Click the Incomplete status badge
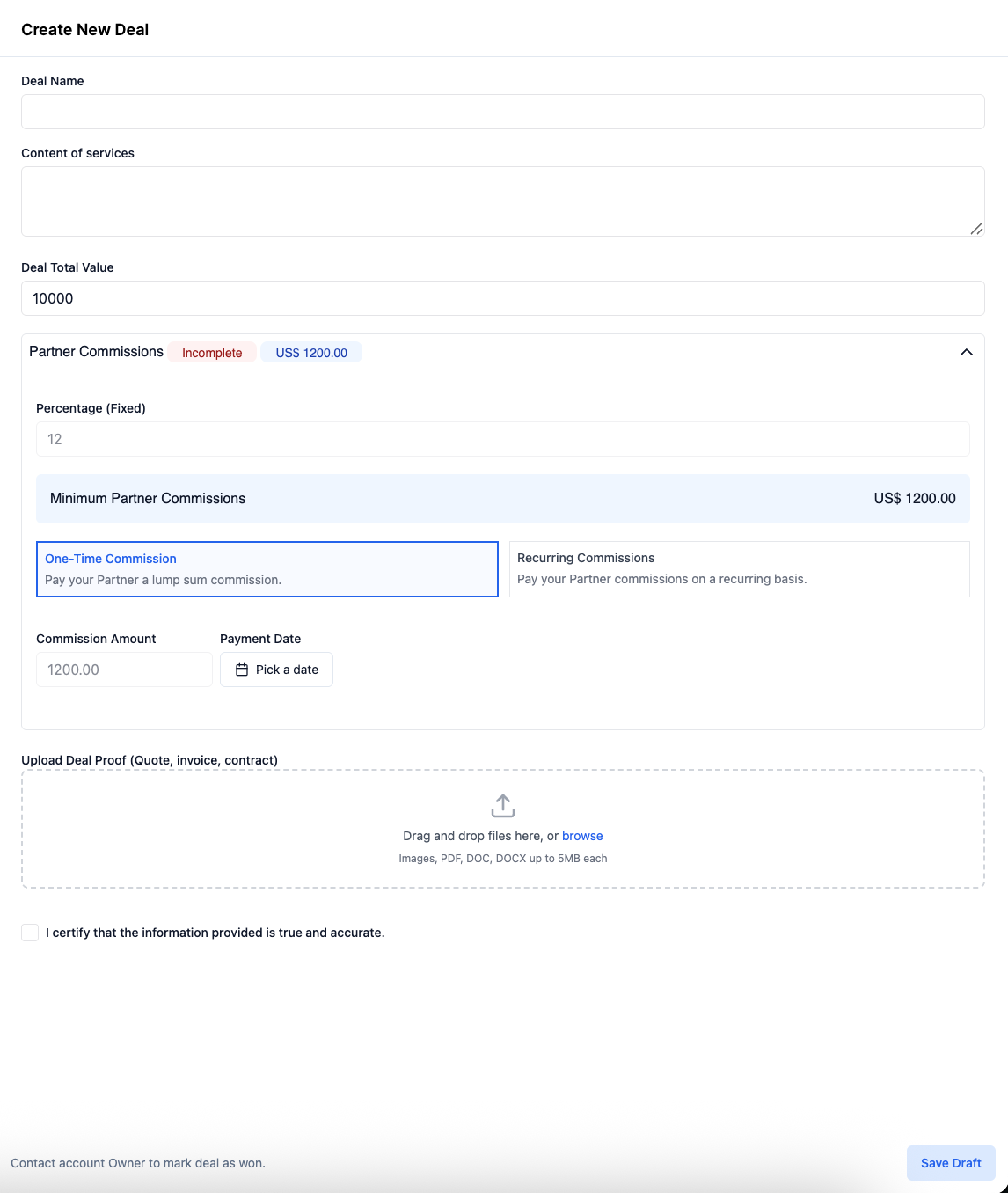This screenshot has width=1008, height=1193. pos(212,353)
